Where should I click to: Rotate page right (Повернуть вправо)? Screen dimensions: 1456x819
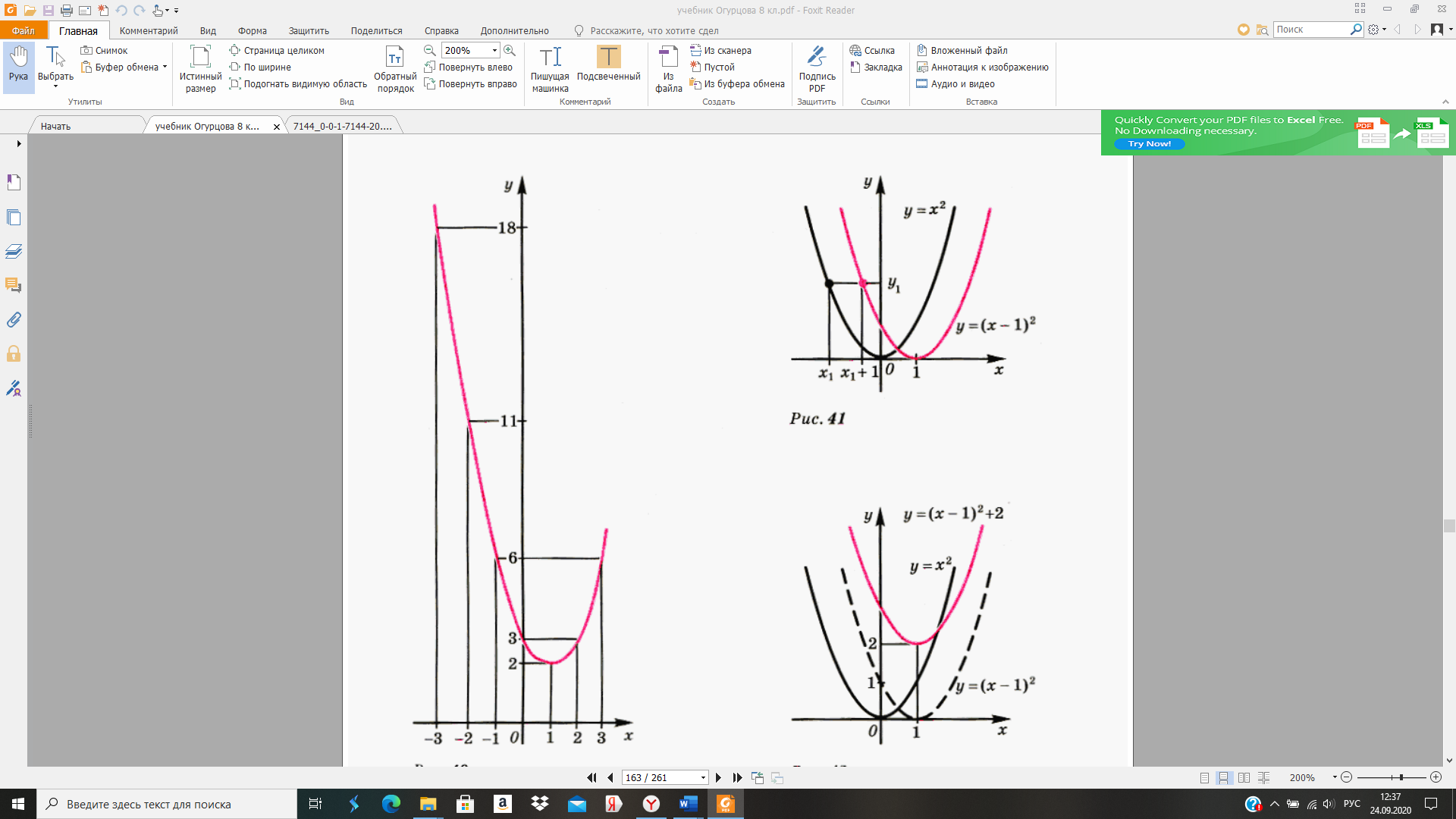(470, 83)
